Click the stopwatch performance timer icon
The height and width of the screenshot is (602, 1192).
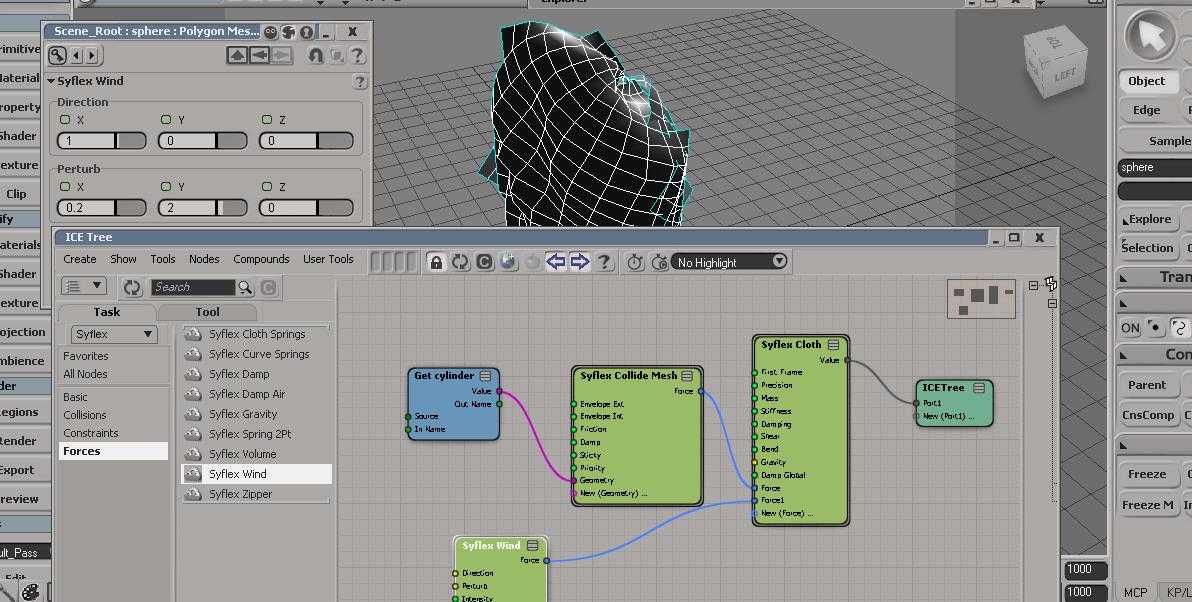pos(635,262)
